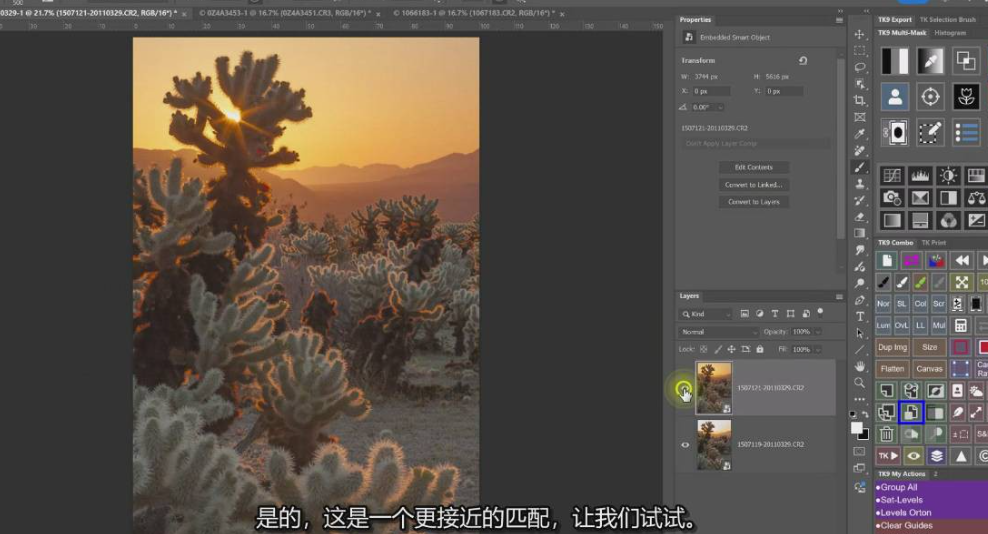Image resolution: width=988 pixels, height=534 pixels.
Task: Open the Normal blend mode dropdown
Action: [x=718, y=332]
